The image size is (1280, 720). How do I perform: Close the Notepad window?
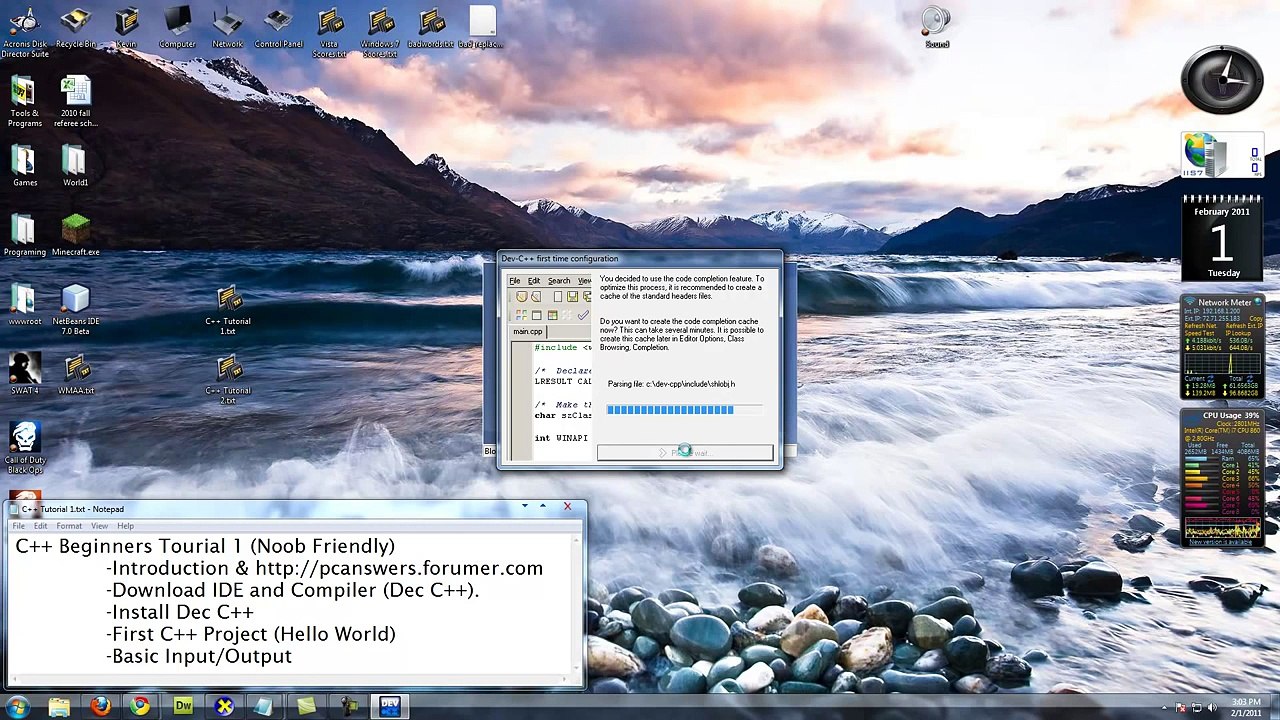[567, 507]
